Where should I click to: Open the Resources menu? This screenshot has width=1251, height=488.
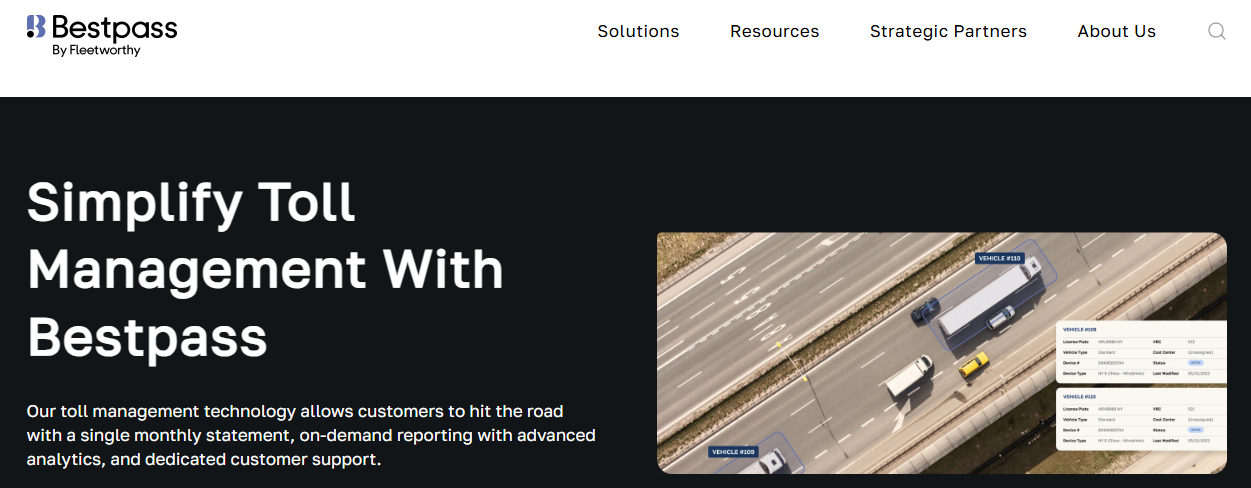click(774, 31)
